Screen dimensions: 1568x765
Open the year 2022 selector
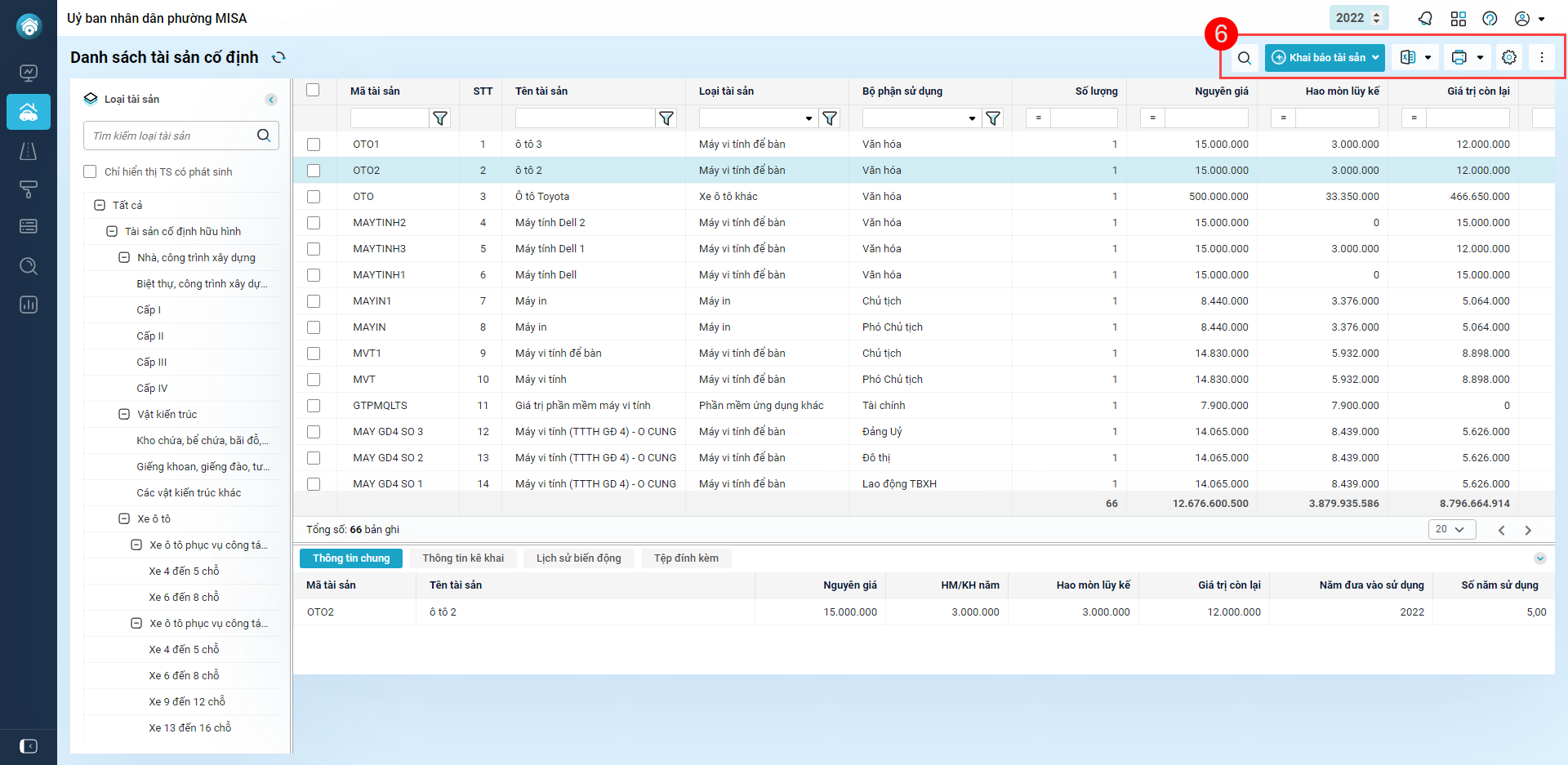point(1358,18)
